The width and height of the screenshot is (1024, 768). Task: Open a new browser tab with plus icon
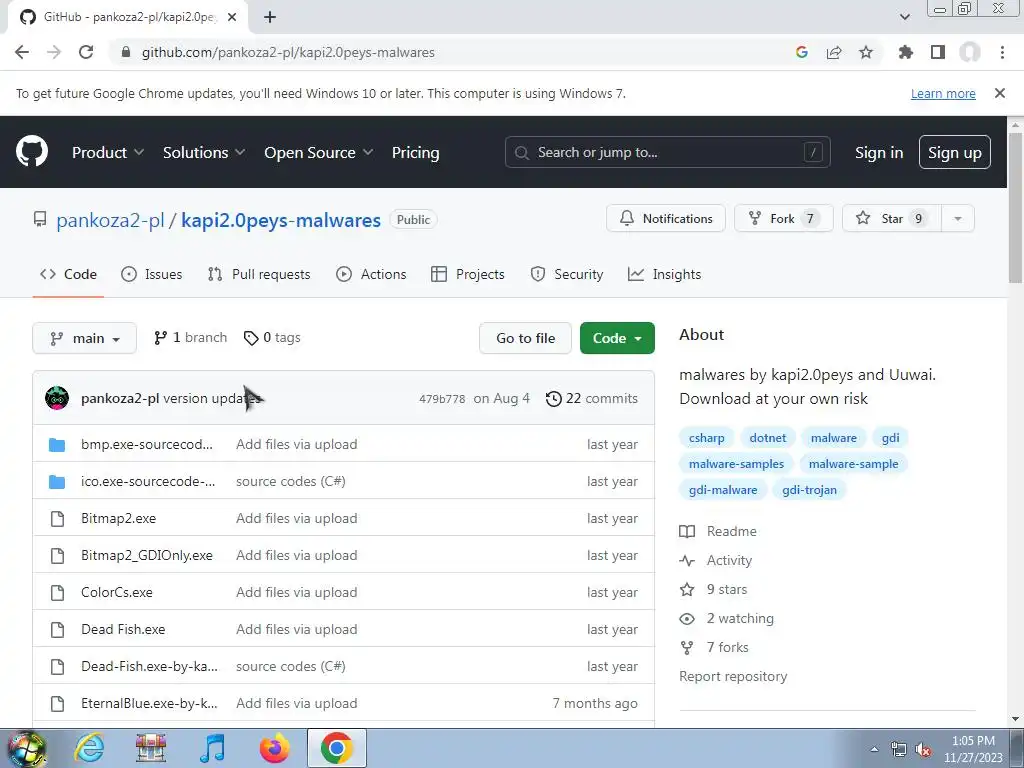click(270, 17)
